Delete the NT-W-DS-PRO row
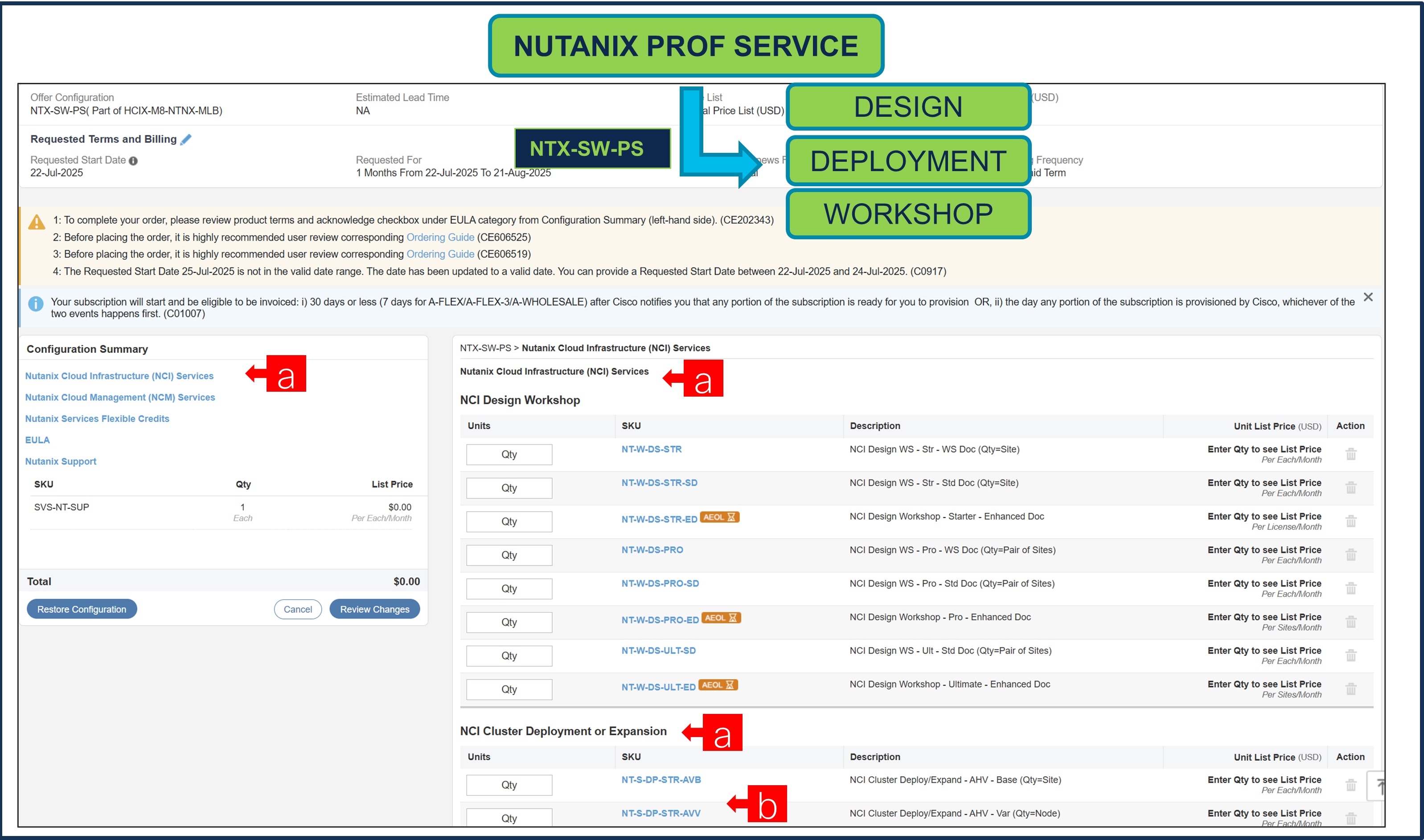Image resolution: width=1424 pixels, height=840 pixels. (1351, 555)
